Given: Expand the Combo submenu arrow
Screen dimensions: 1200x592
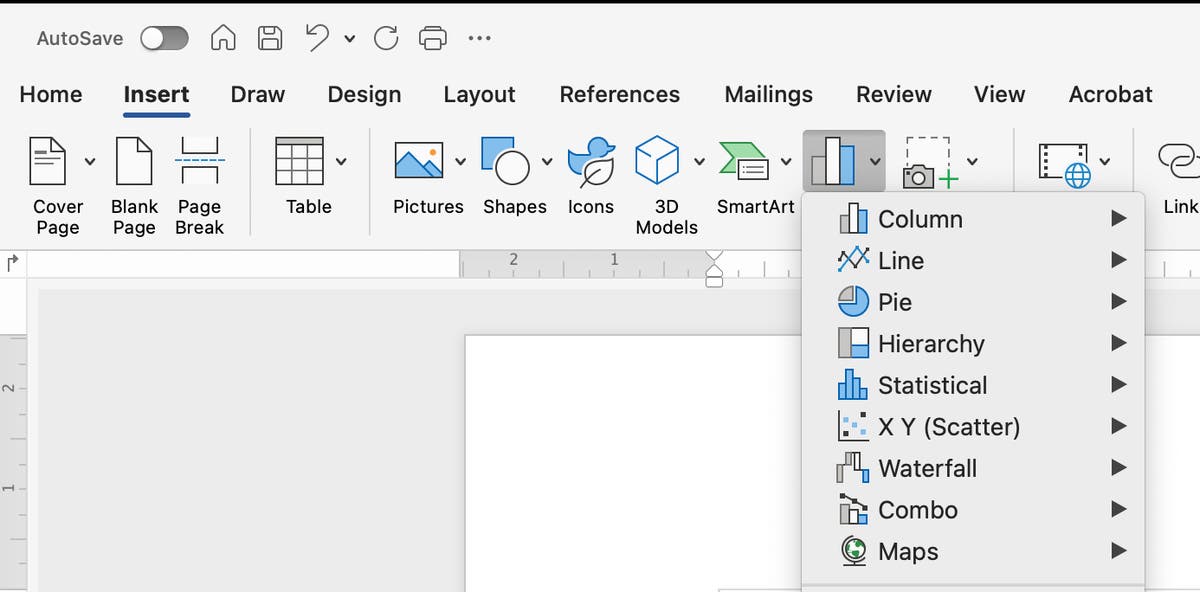Looking at the screenshot, I should (1119, 510).
